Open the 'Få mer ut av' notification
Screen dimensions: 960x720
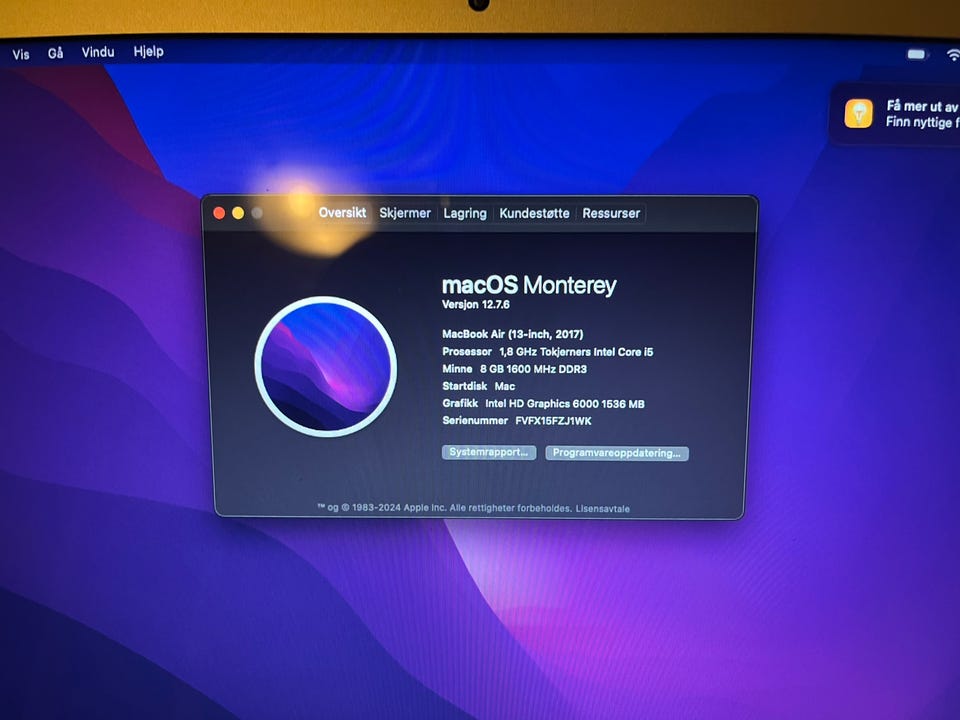click(895, 114)
